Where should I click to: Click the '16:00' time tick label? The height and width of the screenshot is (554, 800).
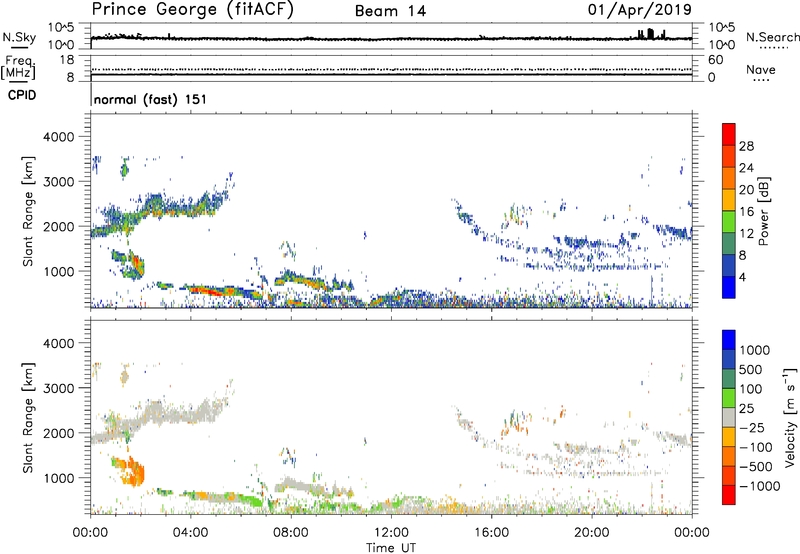[491, 533]
